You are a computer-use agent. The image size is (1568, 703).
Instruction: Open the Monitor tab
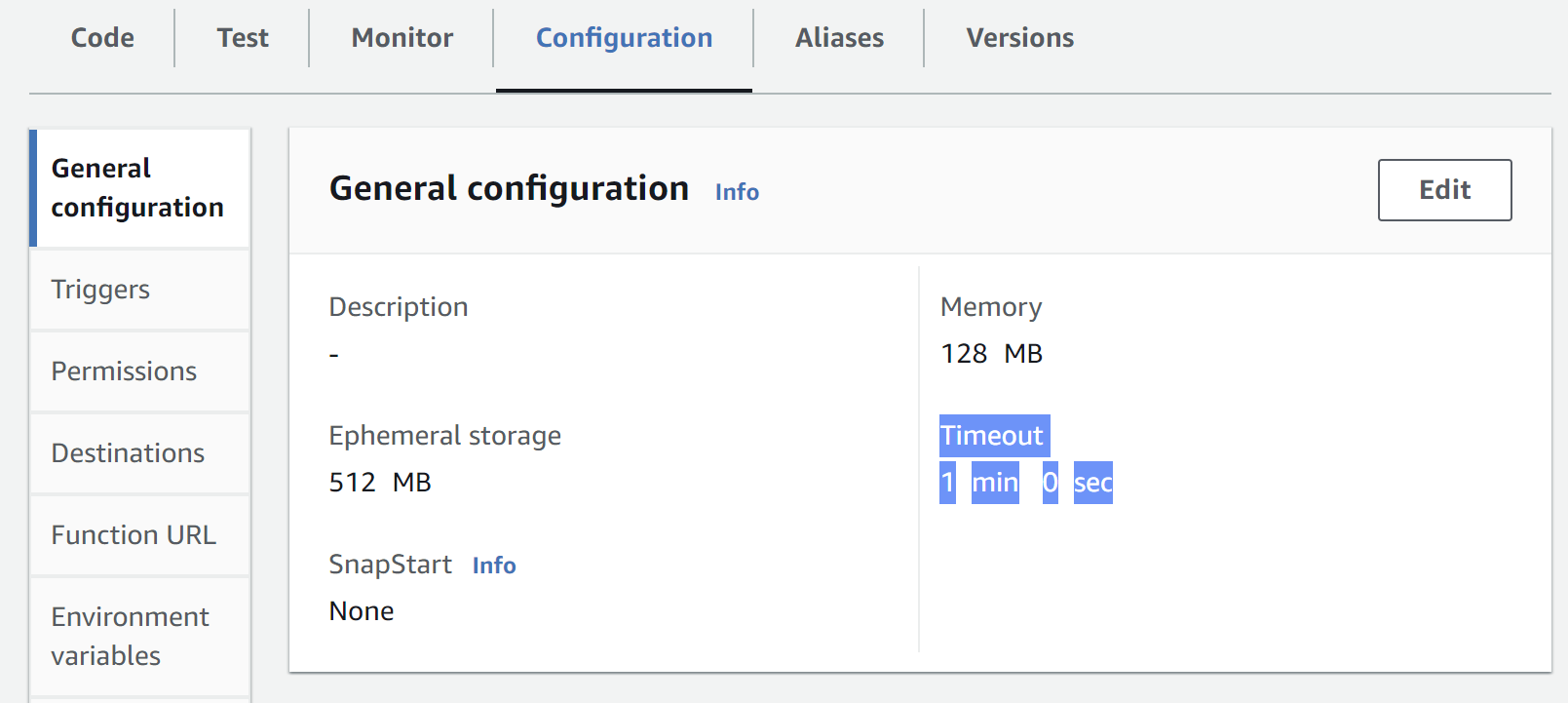[x=402, y=38]
